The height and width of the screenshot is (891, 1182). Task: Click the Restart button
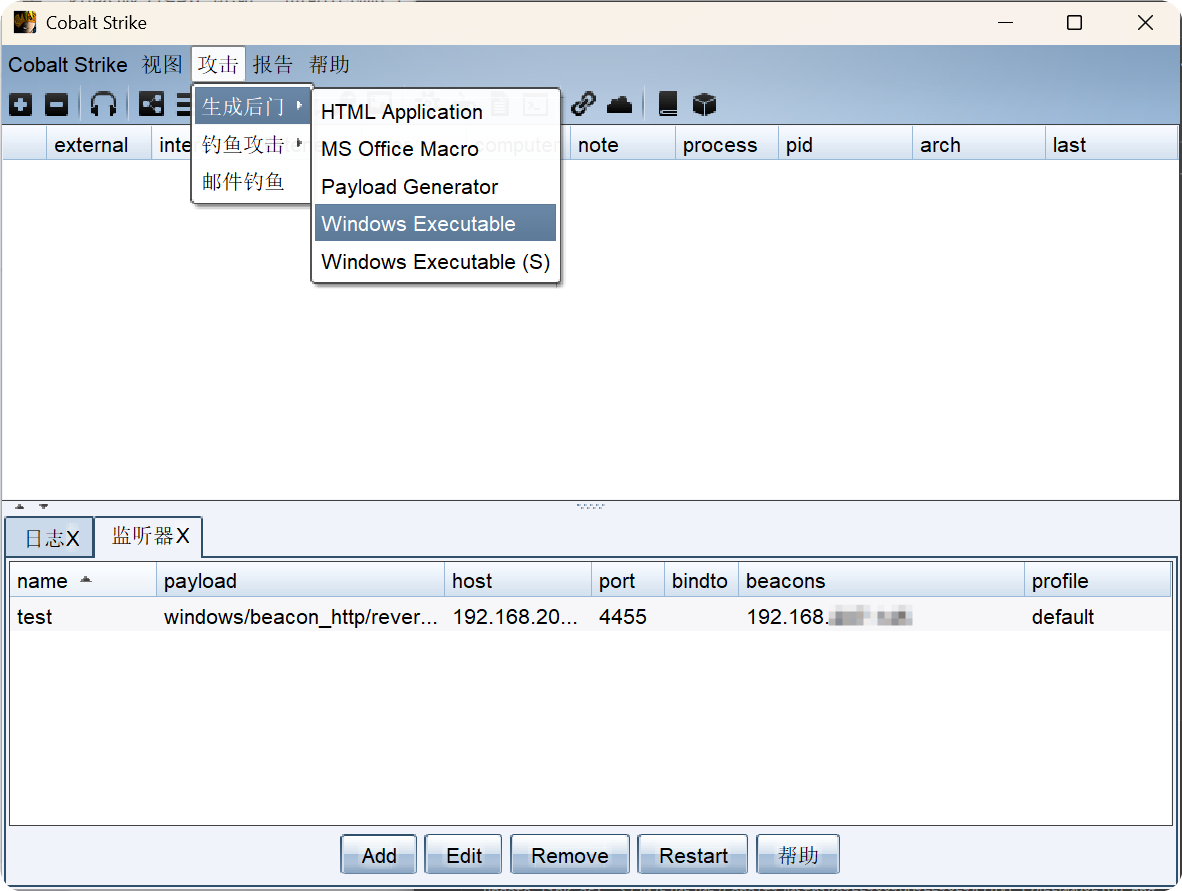693,855
